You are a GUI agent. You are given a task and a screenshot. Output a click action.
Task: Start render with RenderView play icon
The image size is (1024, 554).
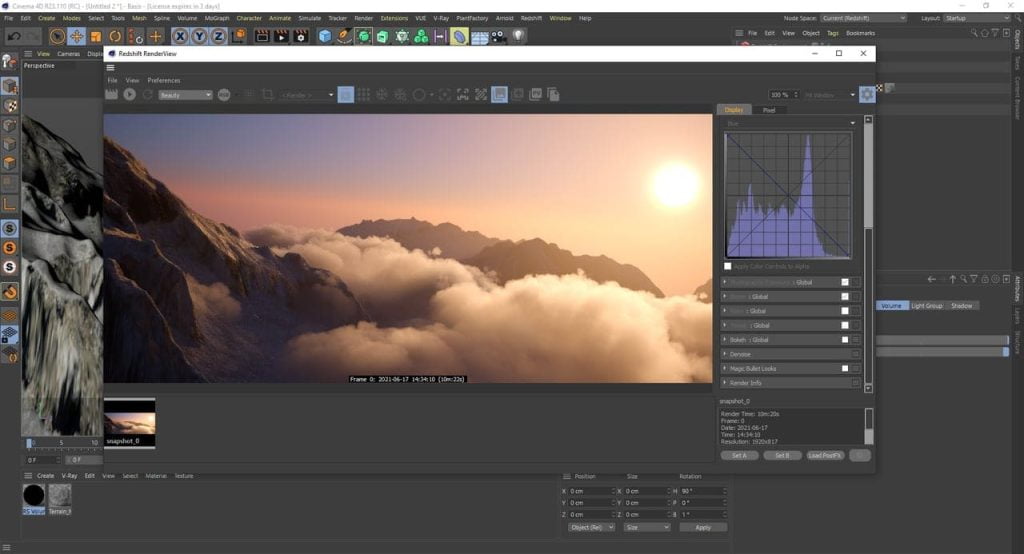(x=129, y=94)
